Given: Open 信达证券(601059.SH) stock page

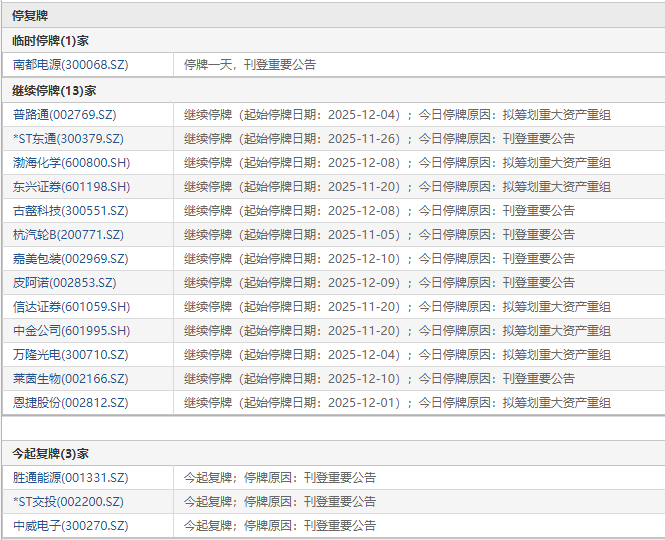Looking at the screenshot, I should 72,307.
